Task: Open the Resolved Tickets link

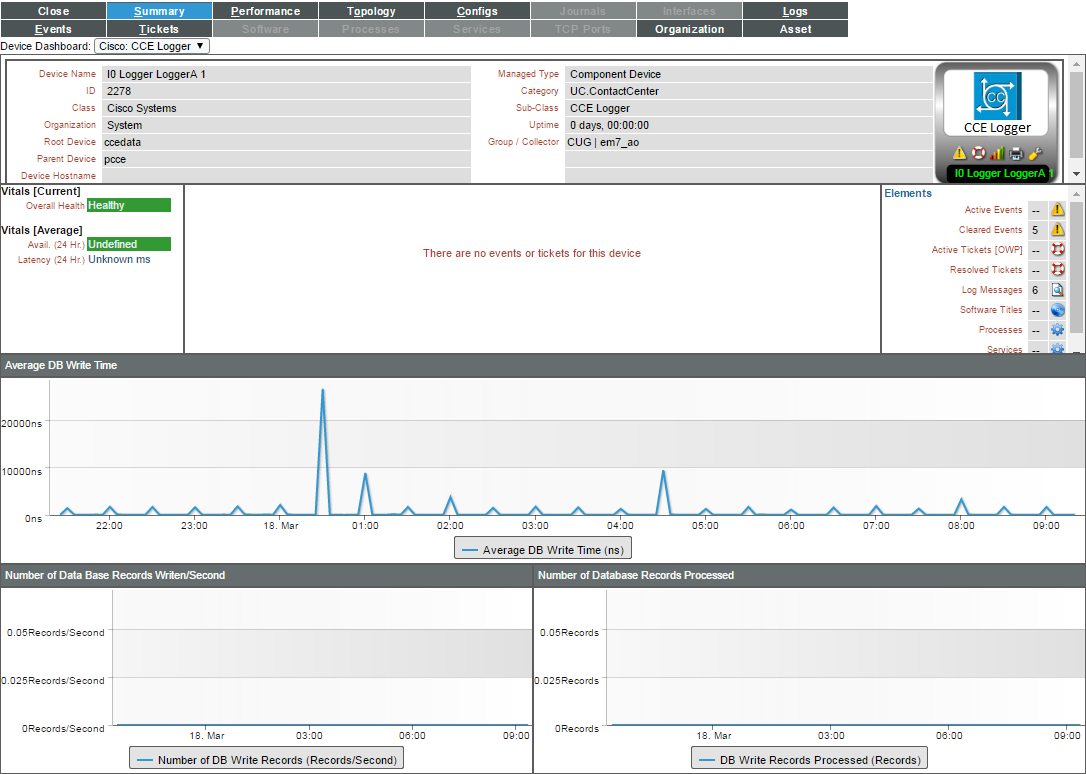Action: coord(986,270)
